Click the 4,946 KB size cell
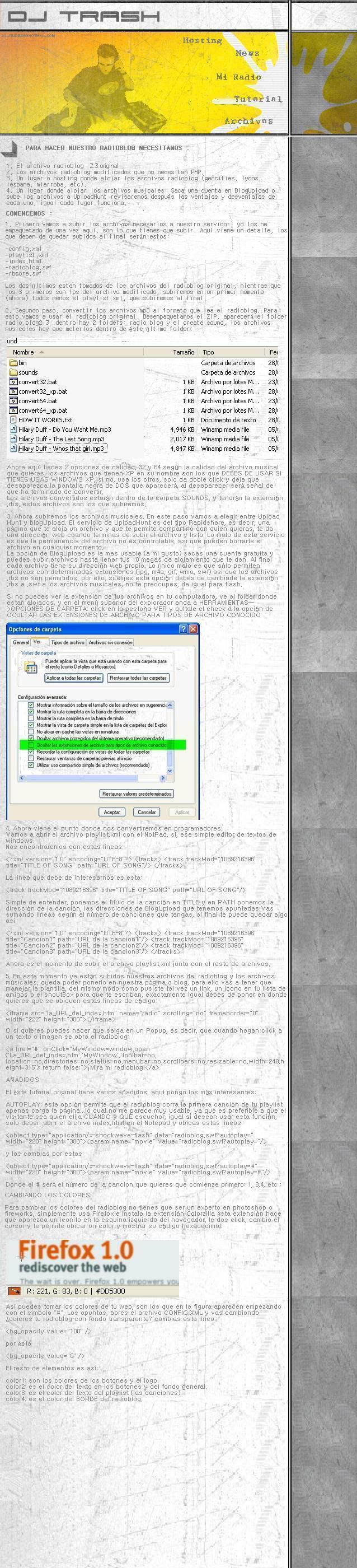 181,430
